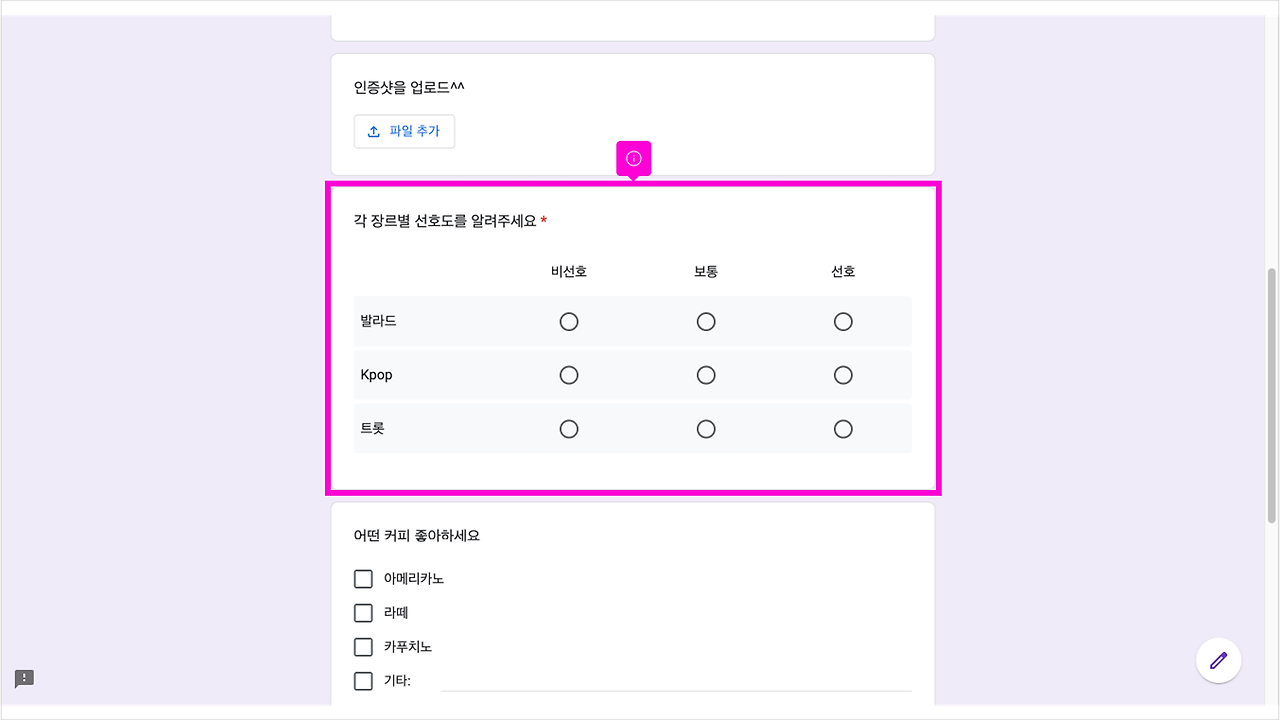This screenshot has width=1280, height=720.
Task: Click the report problem icon bottom left
Action: pyautogui.click(x=23, y=678)
